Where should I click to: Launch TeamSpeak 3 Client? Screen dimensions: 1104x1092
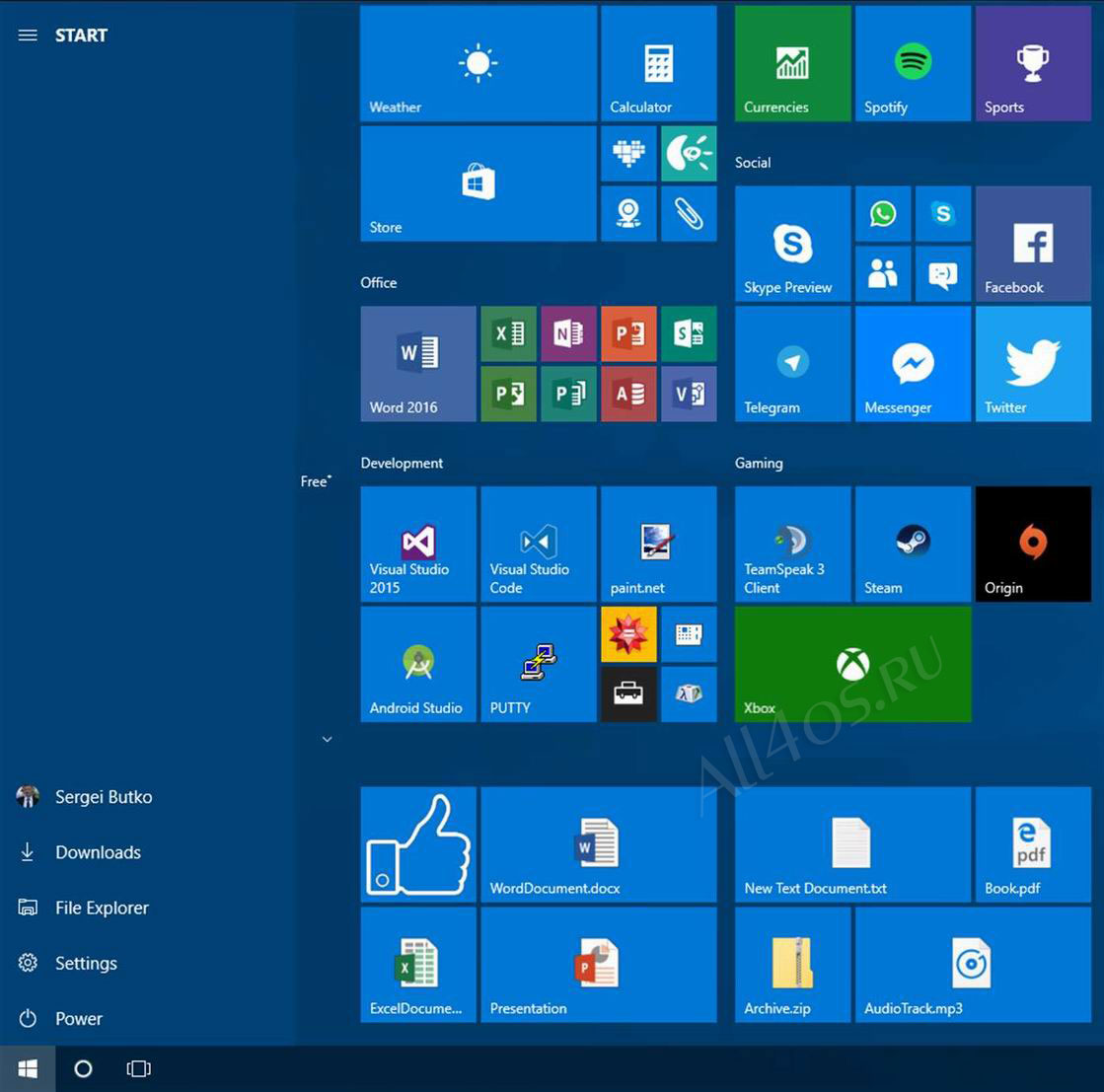(x=793, y=545)
